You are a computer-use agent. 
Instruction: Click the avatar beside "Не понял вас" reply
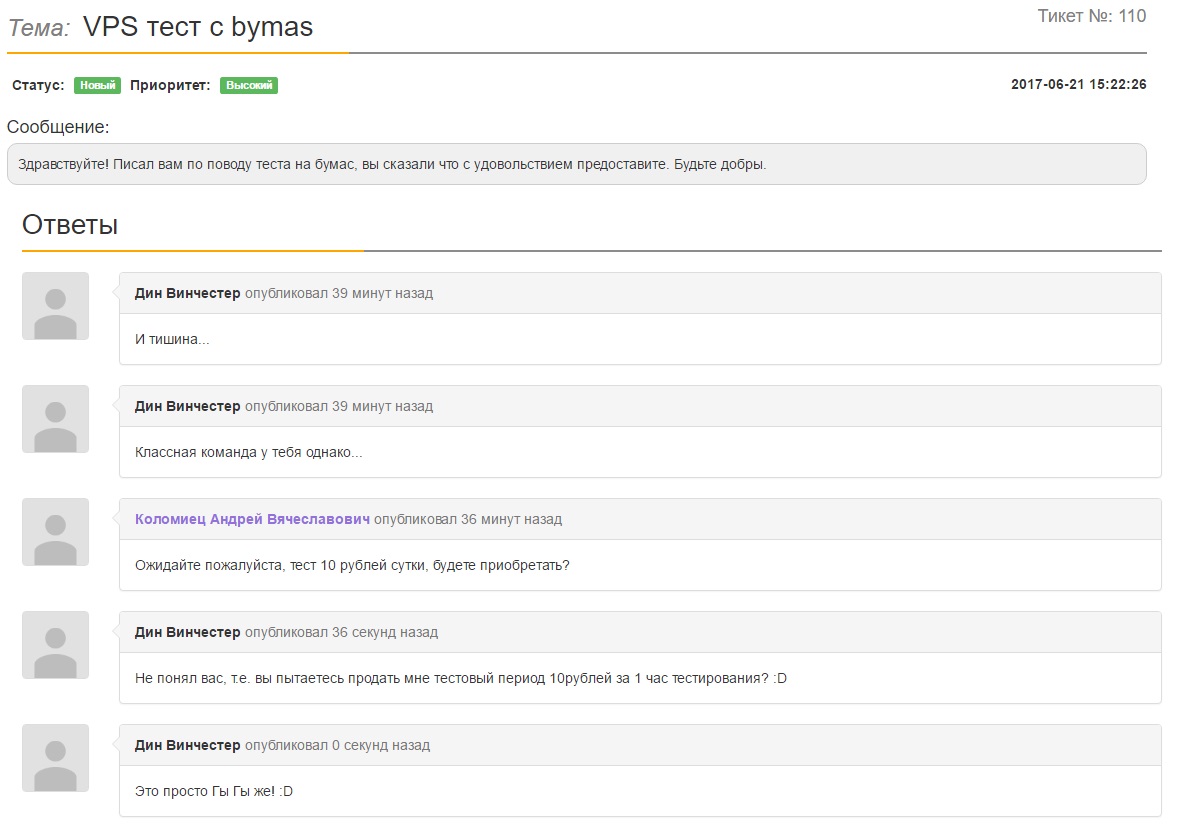(55, 645)
